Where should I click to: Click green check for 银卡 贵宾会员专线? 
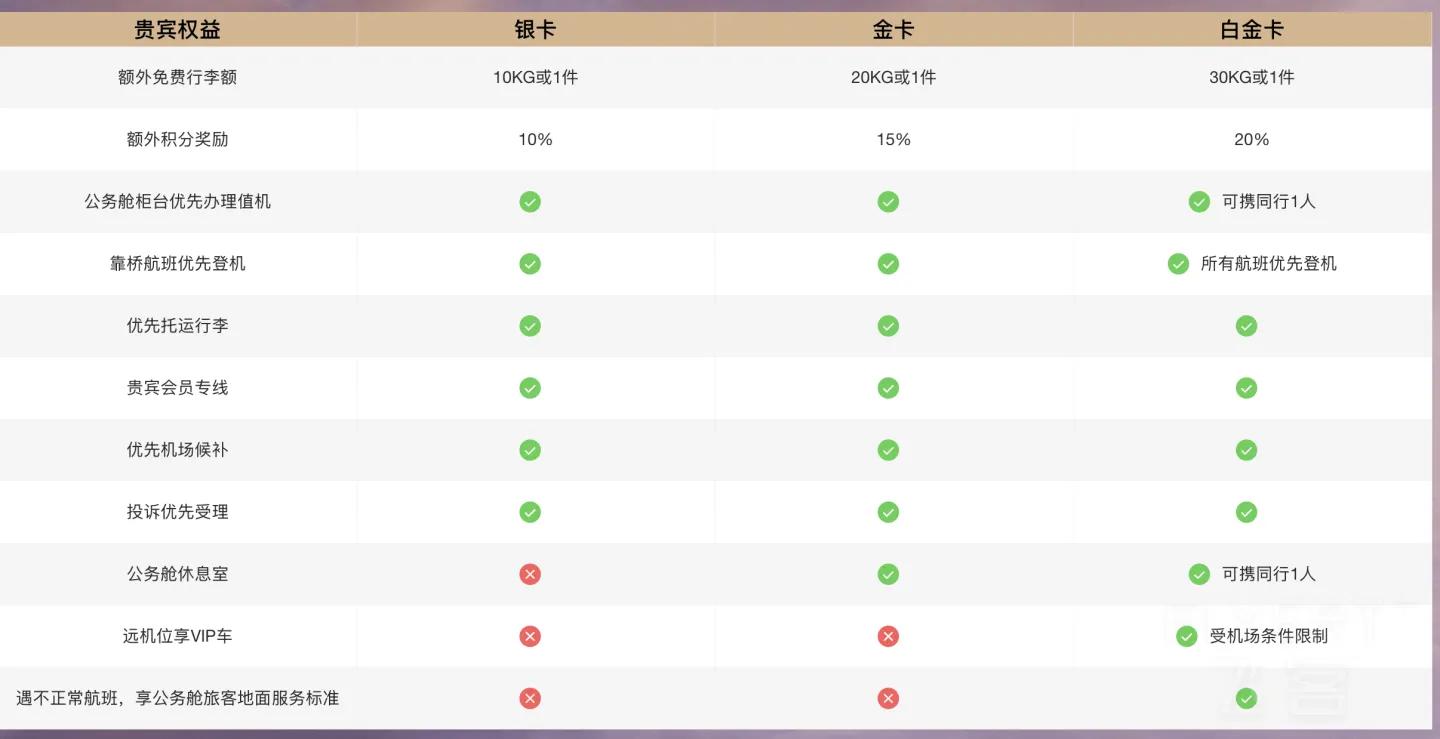pyautogui.click(x=530, y=388)
